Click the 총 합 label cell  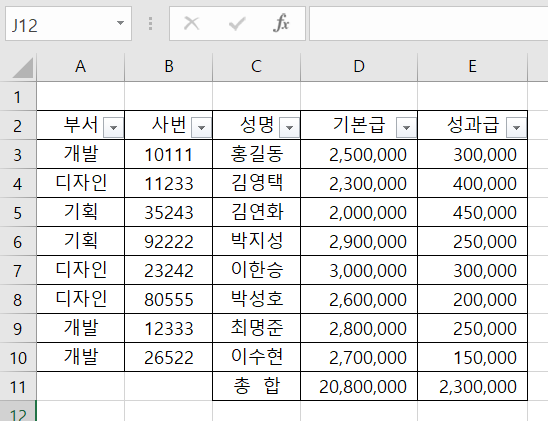(x=257, y=386)
